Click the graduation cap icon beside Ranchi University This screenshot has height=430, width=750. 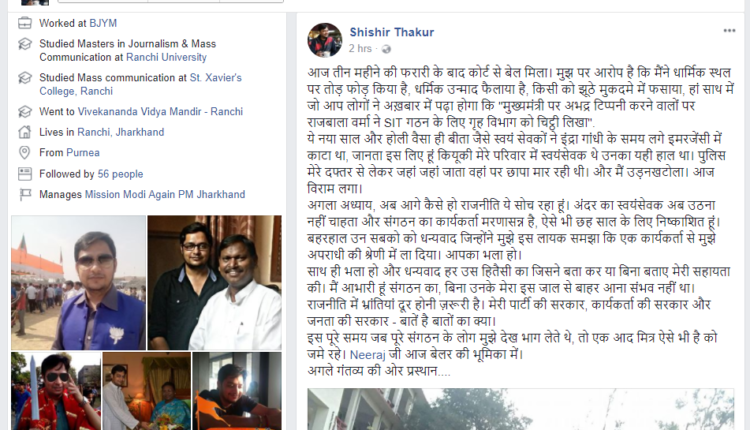pyautogui.click(x=25, y=44)
